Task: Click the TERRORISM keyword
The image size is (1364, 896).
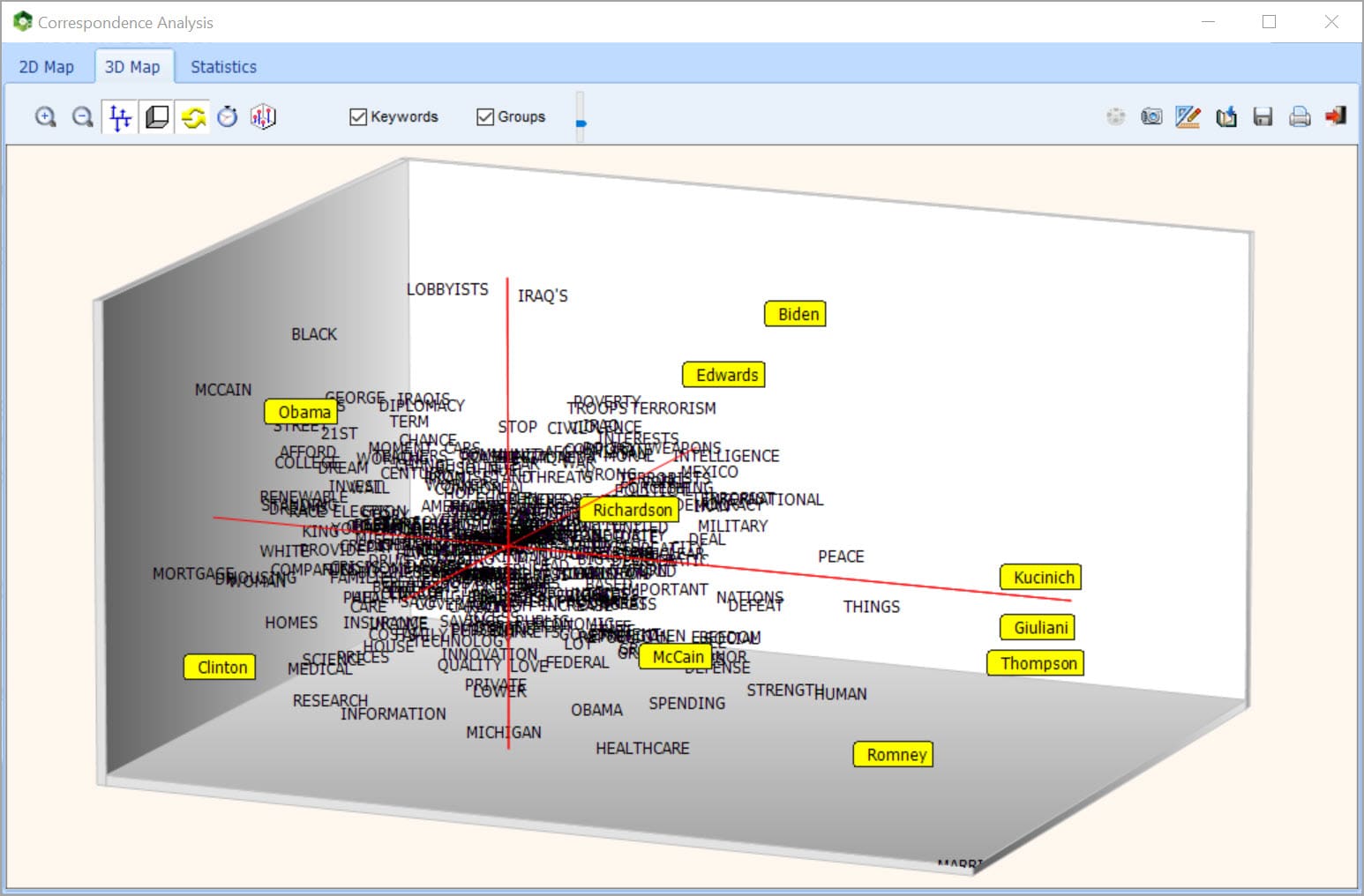Action: tap(673, 408)
